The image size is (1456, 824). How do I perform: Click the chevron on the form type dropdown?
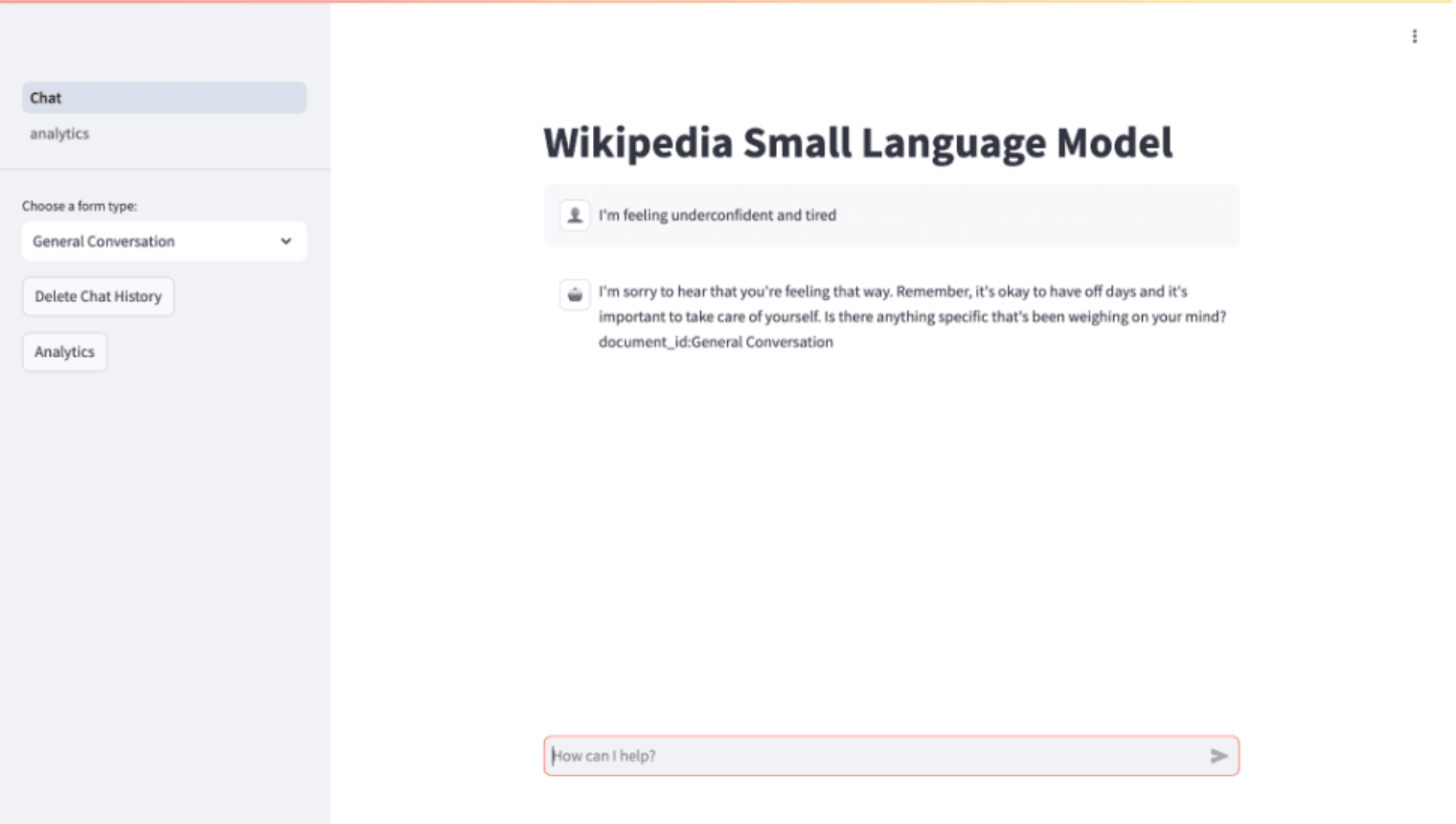point(285,241)
